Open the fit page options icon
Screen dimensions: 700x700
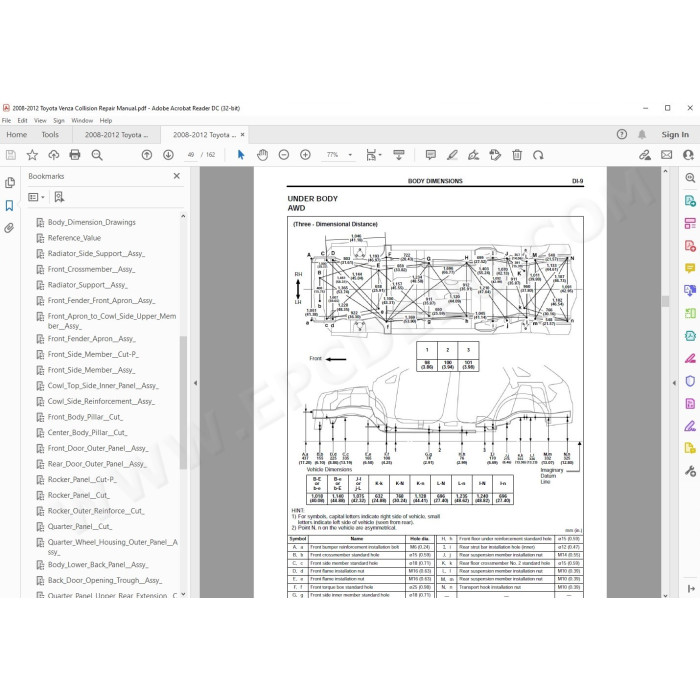(x=373, y=155)
